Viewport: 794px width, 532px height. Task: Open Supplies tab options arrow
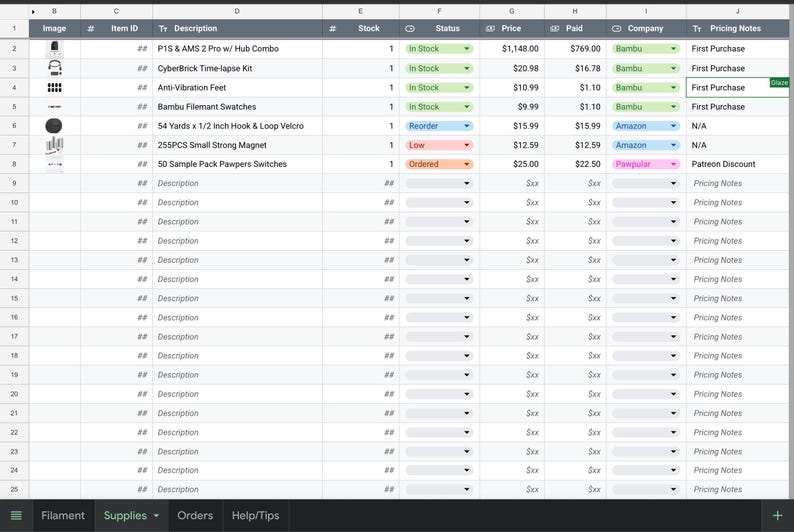(156, 515)
